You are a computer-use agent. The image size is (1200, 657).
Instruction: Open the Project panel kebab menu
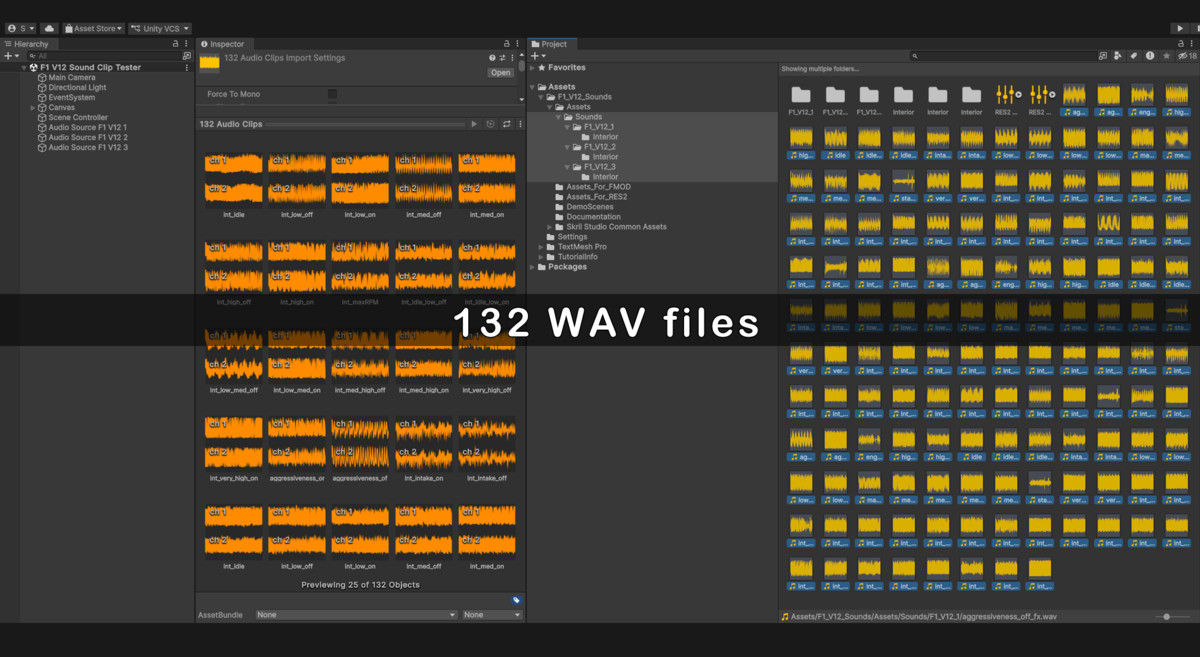click(1191, 44)
